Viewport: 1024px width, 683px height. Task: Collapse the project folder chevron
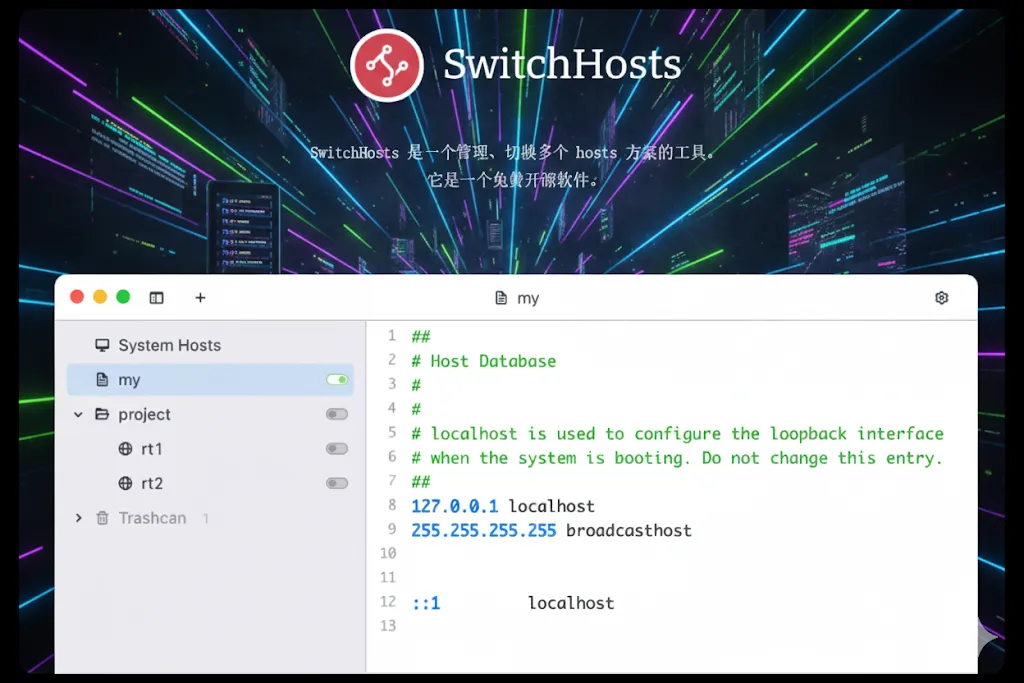(78, 414)
